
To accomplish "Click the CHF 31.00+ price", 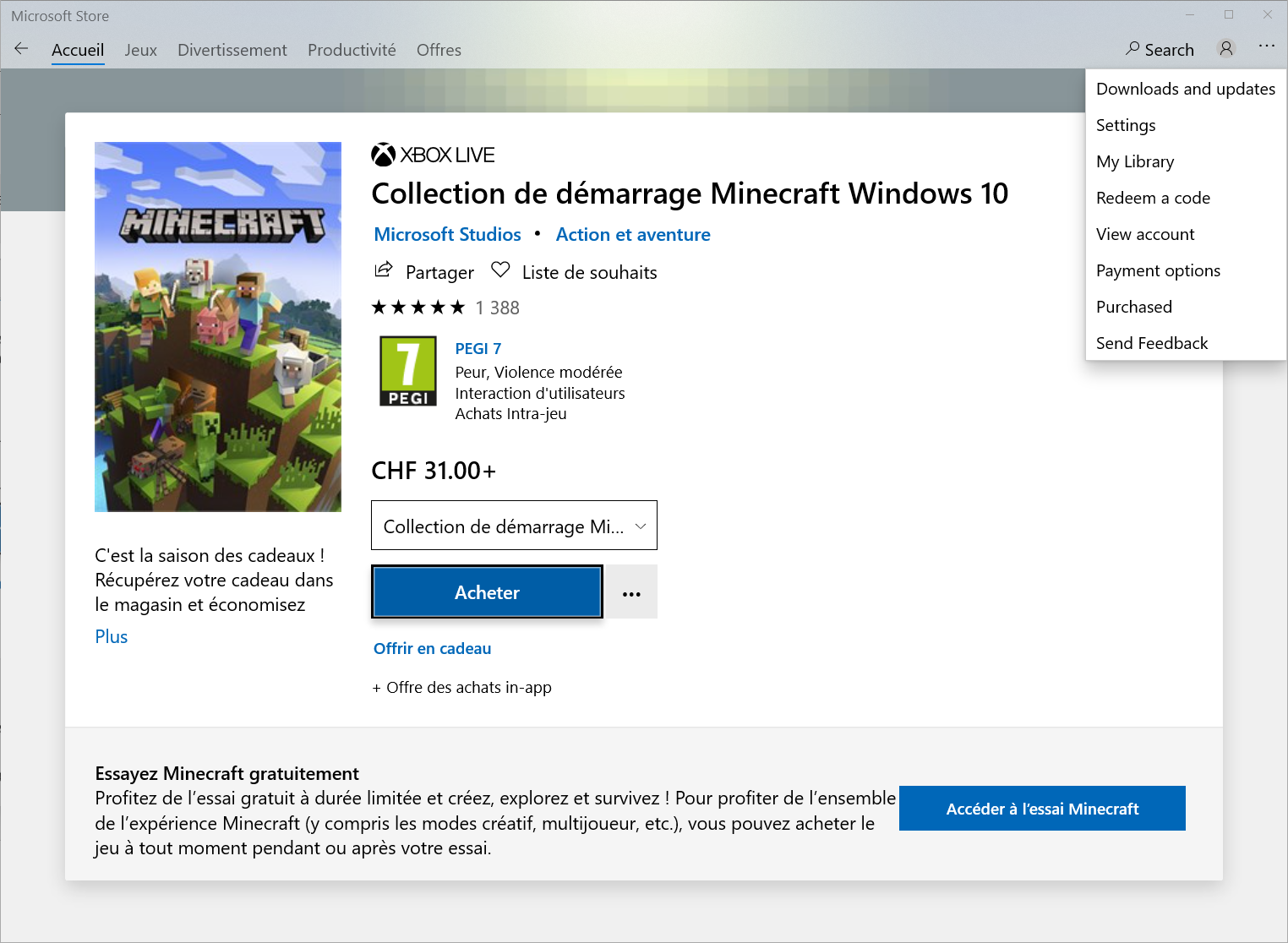I will [x=434, y=471].
